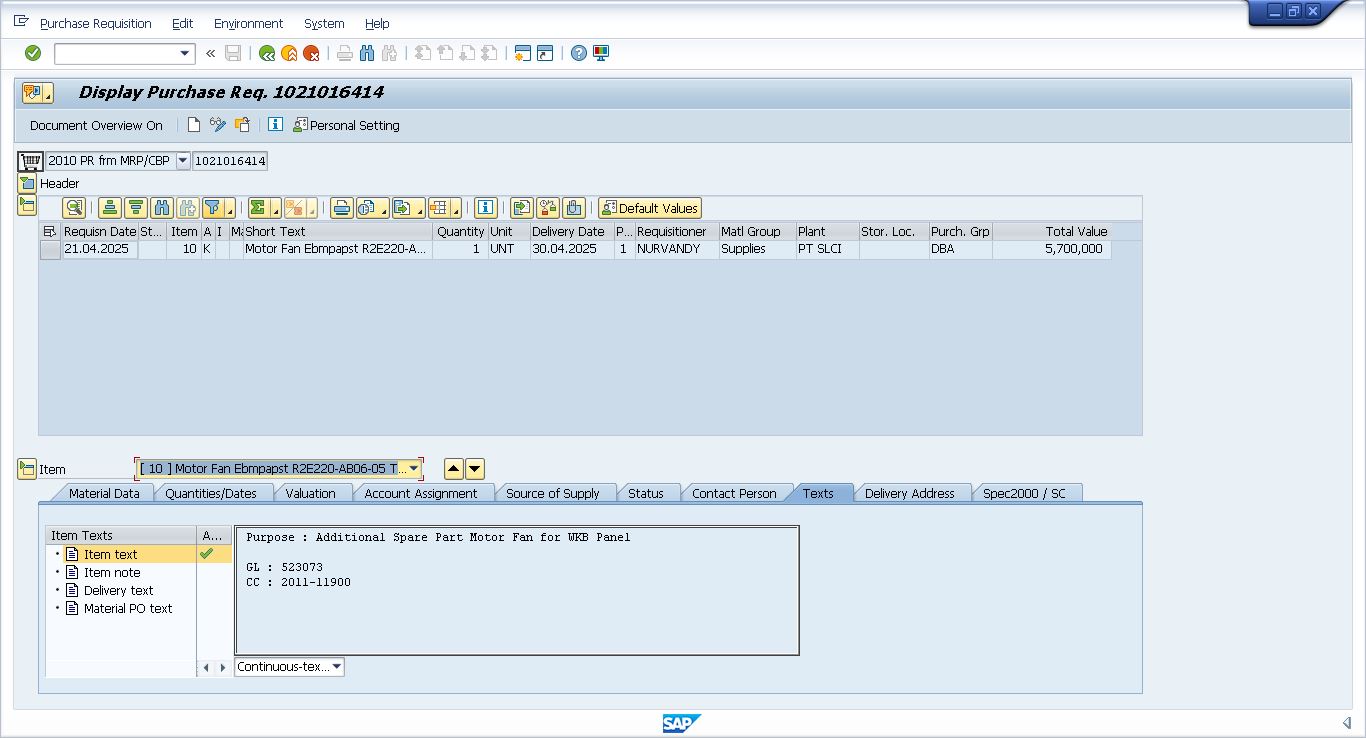The height and width of the screenshot is (738, 1366).
Task: Click the Sort Ascending icon
Action: 110,208
